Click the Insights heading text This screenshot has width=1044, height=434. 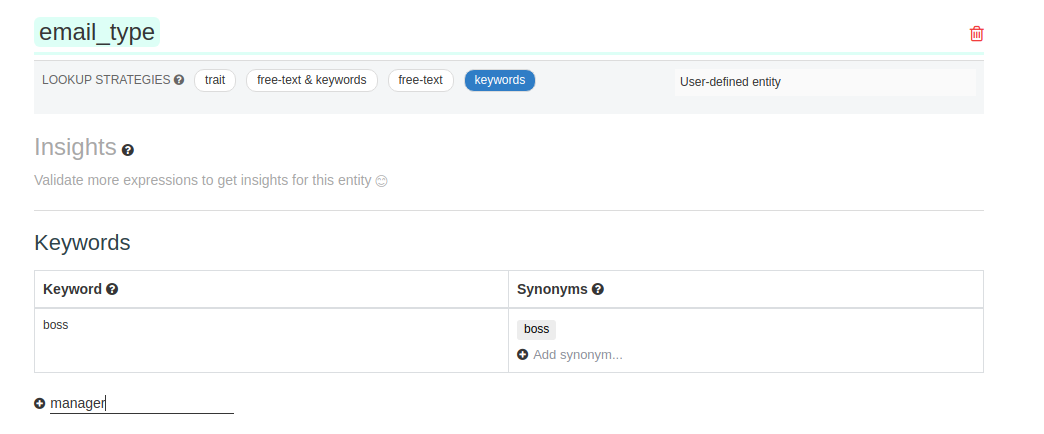75,147
